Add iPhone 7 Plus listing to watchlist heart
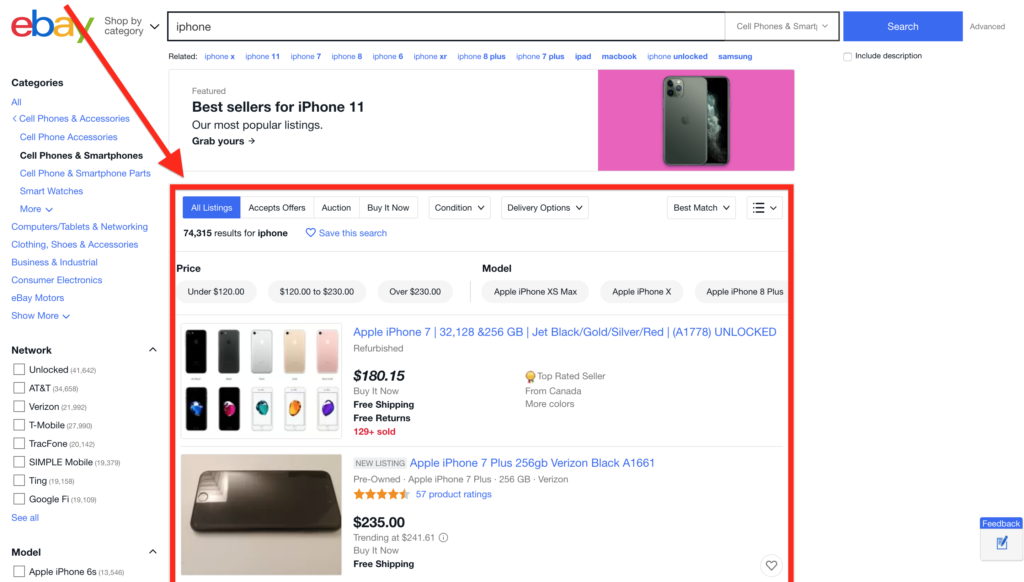The image size is (1024, 582). point(771,566)
